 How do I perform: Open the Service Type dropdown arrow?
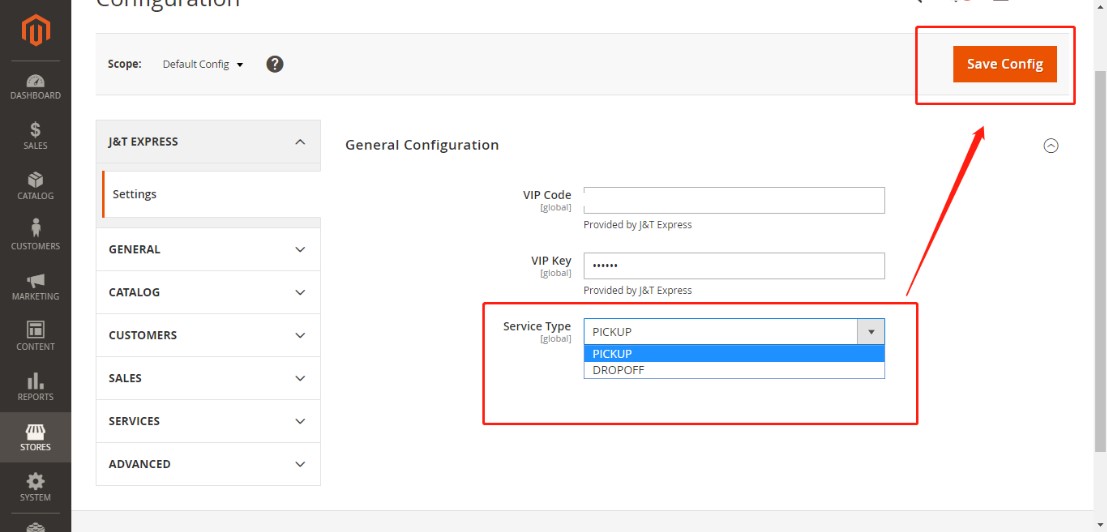(870, 332)
